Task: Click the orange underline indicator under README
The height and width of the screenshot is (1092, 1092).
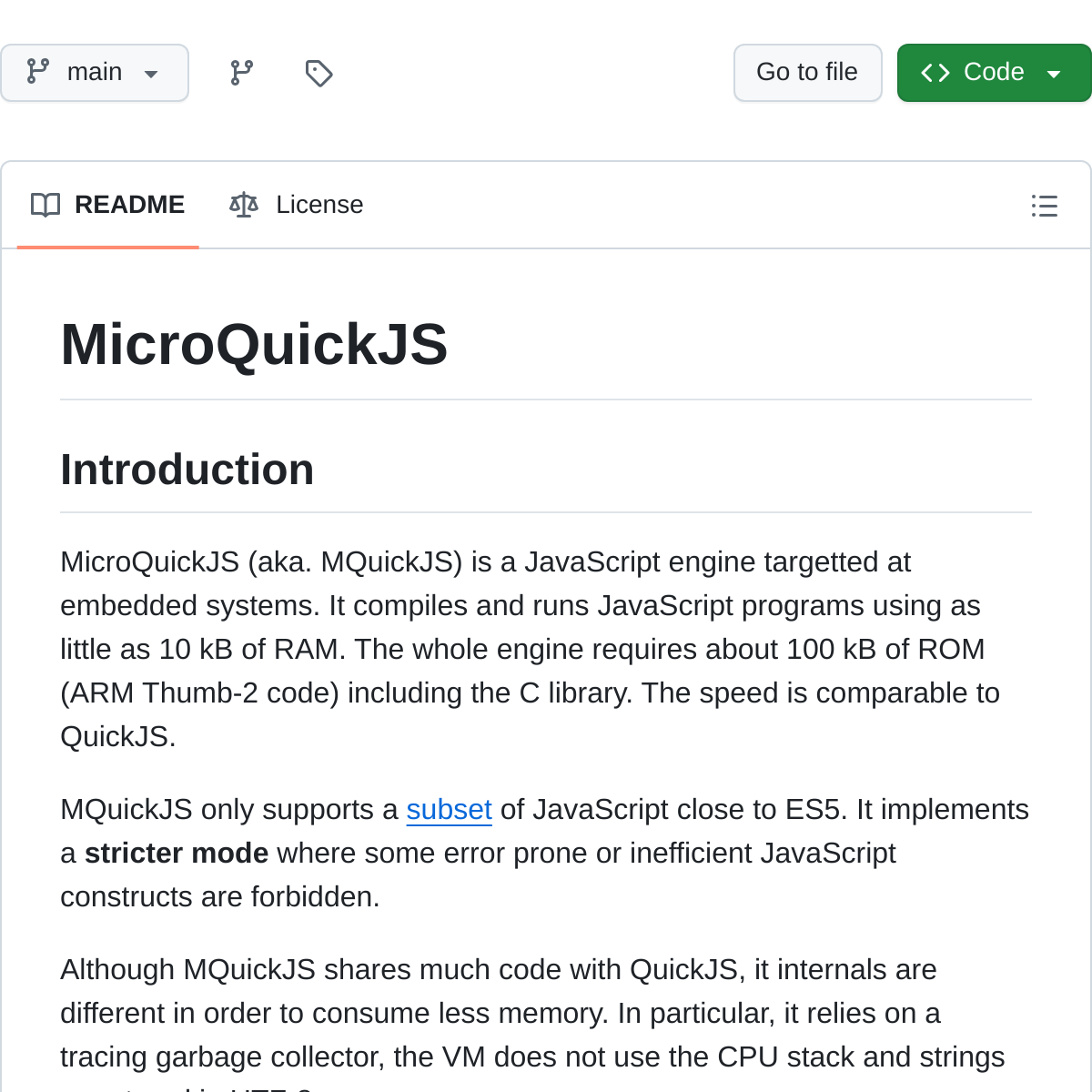Action: 107,245
